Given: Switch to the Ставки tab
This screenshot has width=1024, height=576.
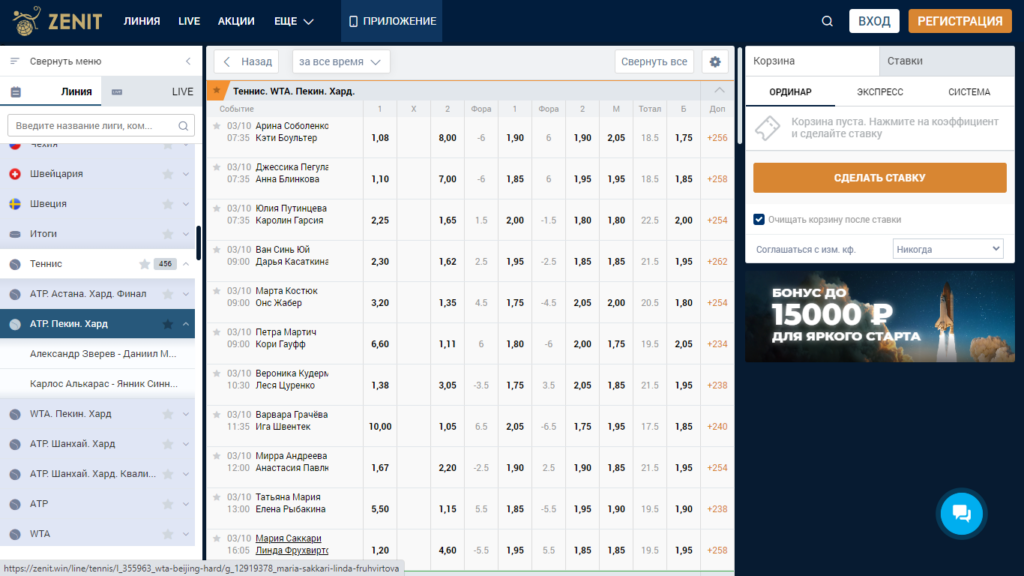Looking at the screenshot, I should [946, 61].
